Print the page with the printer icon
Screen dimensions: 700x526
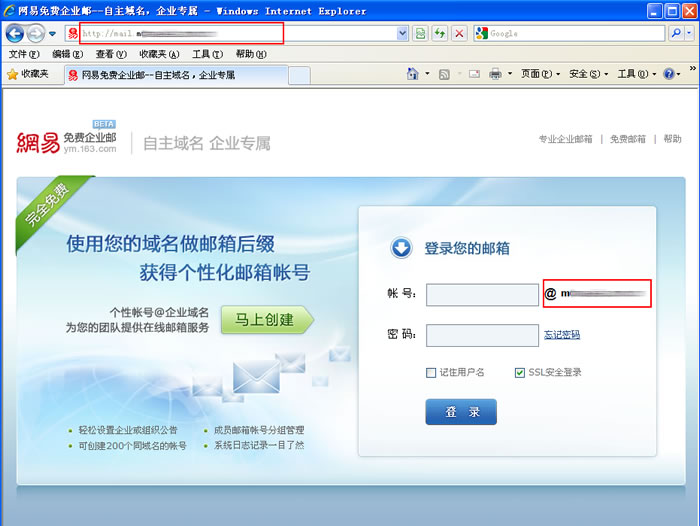(x=495, y=74)
